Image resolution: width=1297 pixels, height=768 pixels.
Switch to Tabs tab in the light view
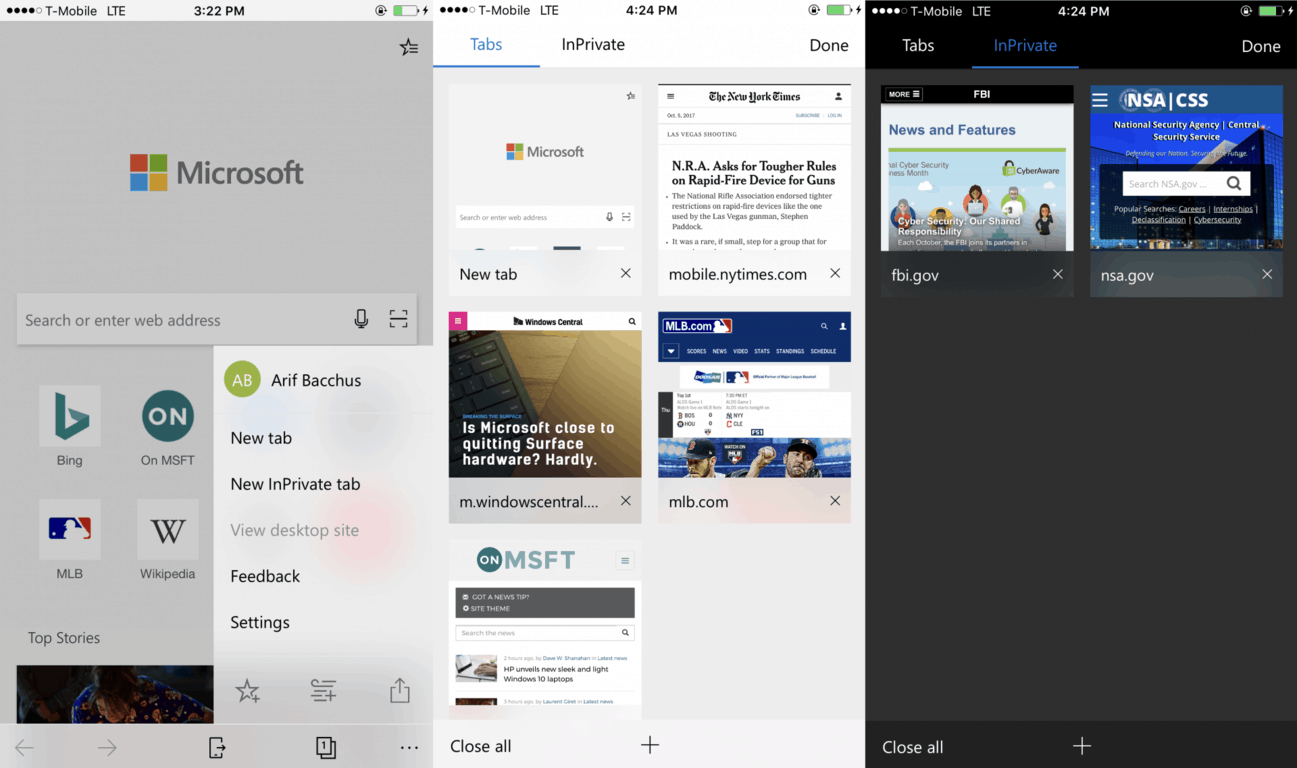(486, 44)
